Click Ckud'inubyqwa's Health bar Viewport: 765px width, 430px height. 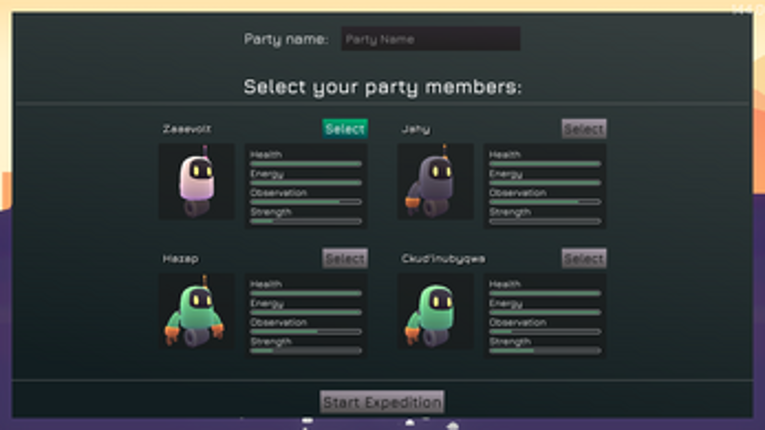tap(545, 293)
